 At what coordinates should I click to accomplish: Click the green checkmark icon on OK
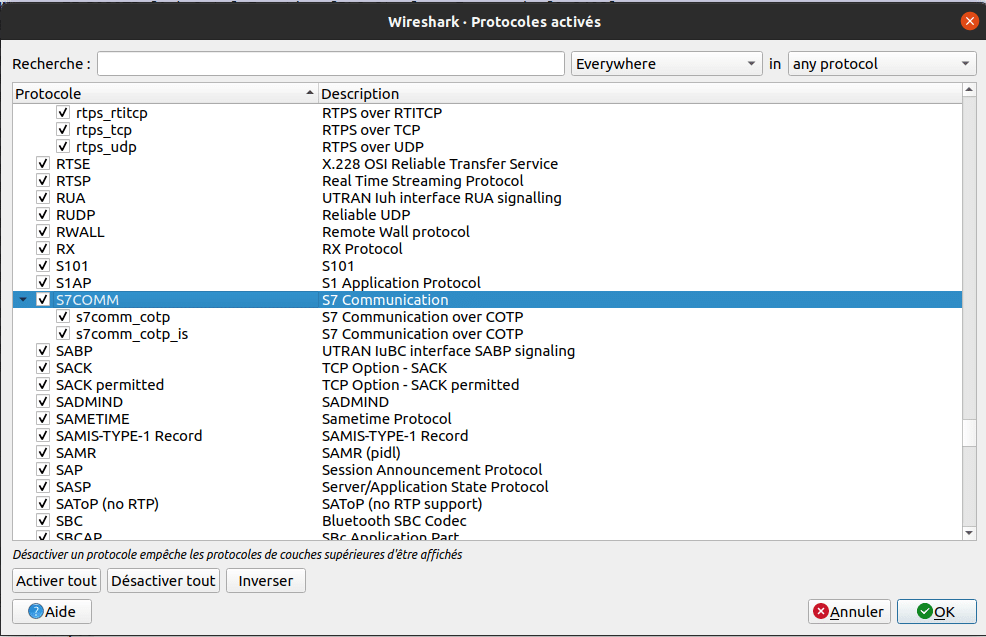point(925,611)
